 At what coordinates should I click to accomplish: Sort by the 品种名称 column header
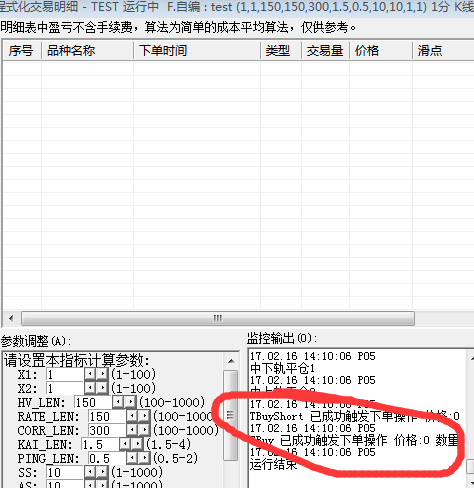87,51
